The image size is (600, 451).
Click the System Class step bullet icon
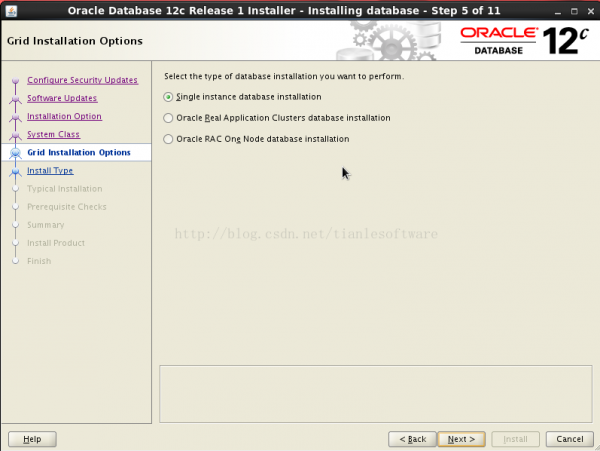tap(15, 135)
